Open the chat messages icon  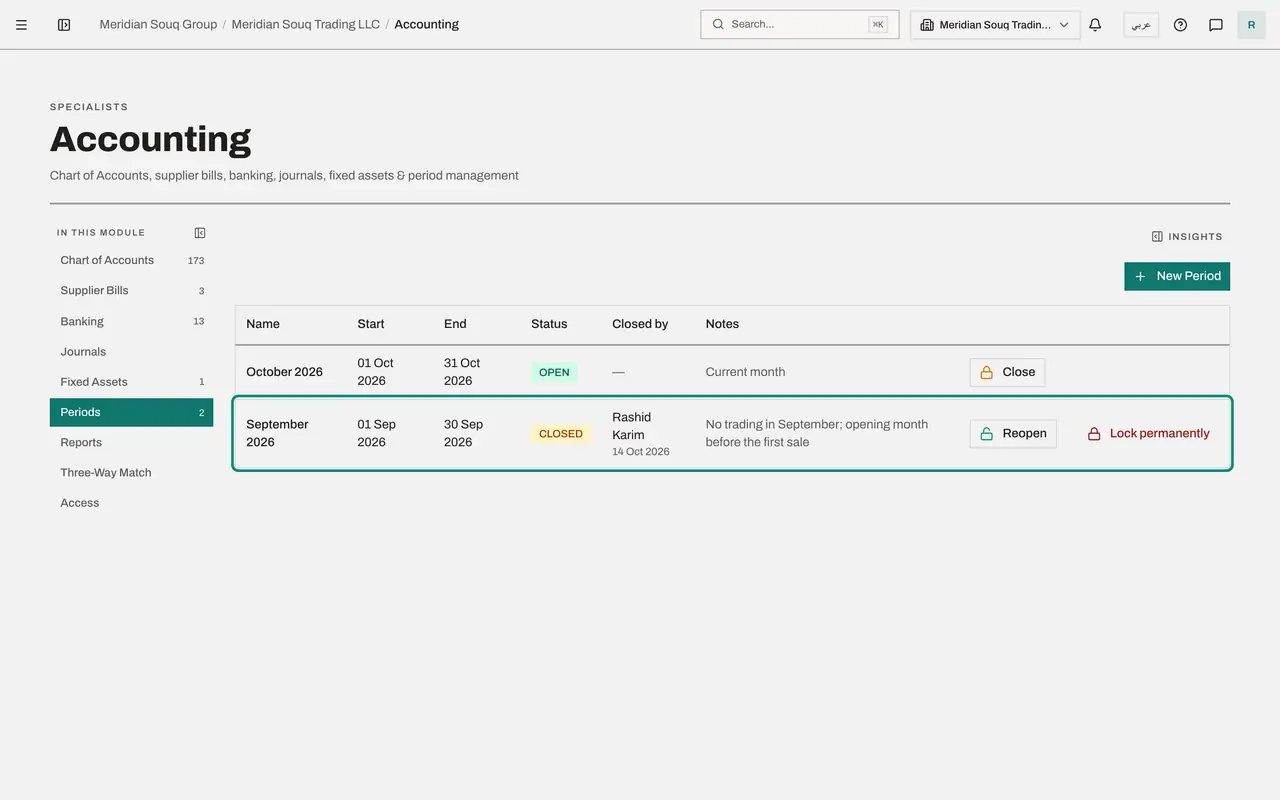pos(1216,25)
